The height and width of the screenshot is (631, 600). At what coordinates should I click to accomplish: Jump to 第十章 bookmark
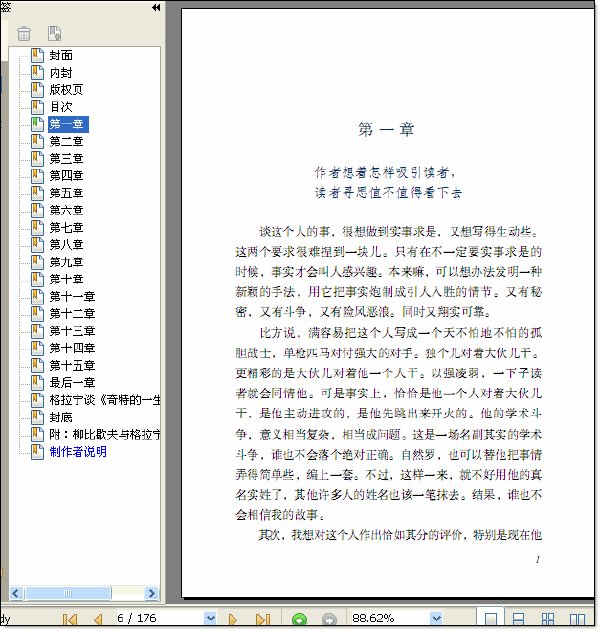point(66,279)
